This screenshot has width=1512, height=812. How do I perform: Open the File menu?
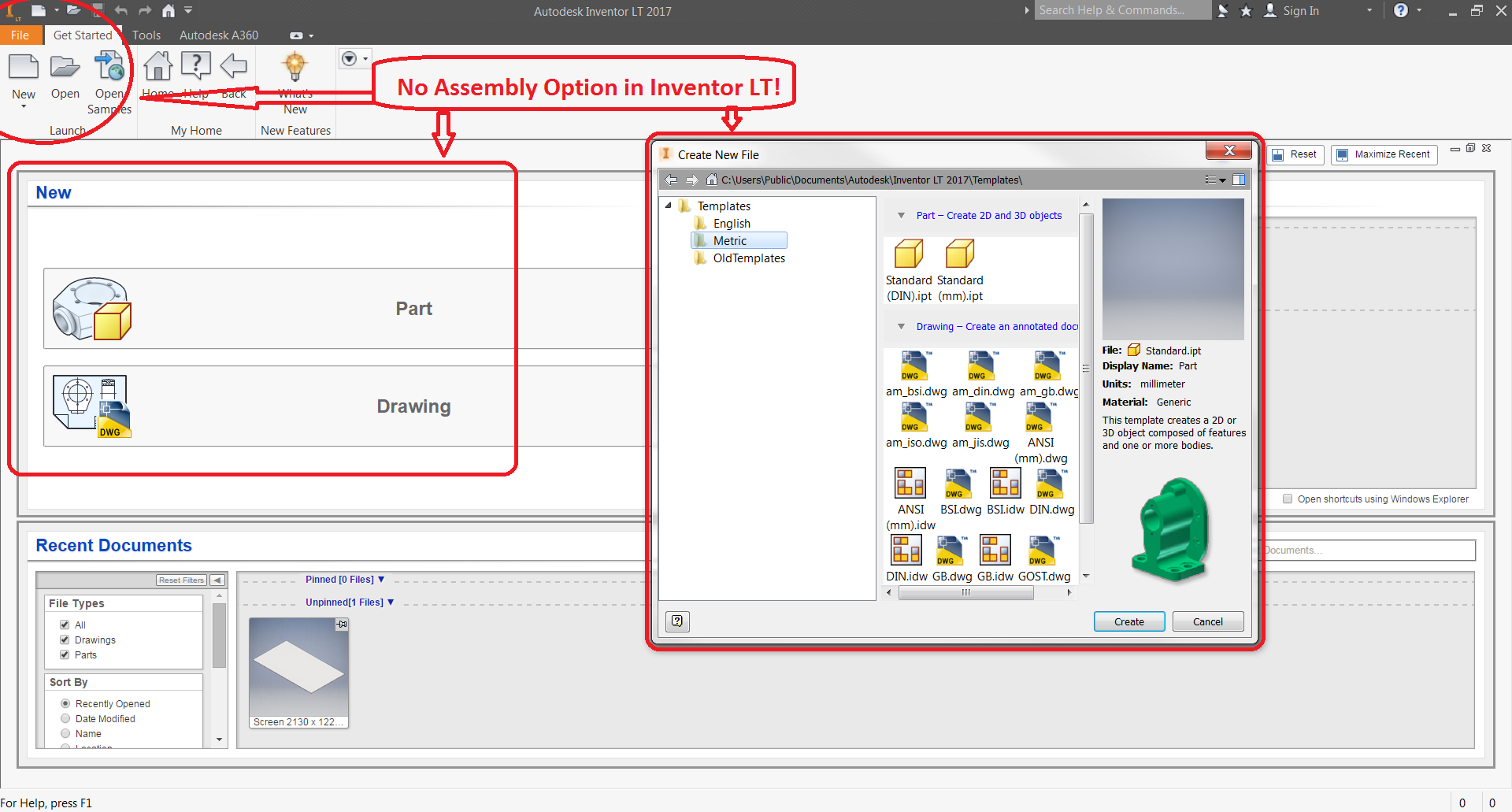20,35
